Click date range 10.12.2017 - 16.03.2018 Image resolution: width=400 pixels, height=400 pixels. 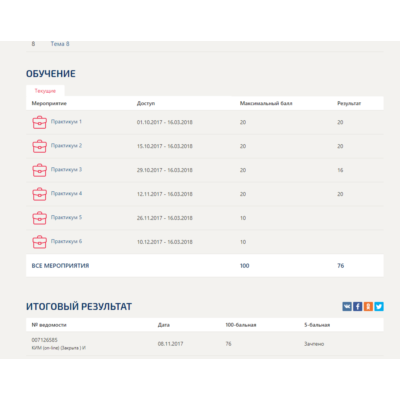pyautogui.click(x=165, y=242)
